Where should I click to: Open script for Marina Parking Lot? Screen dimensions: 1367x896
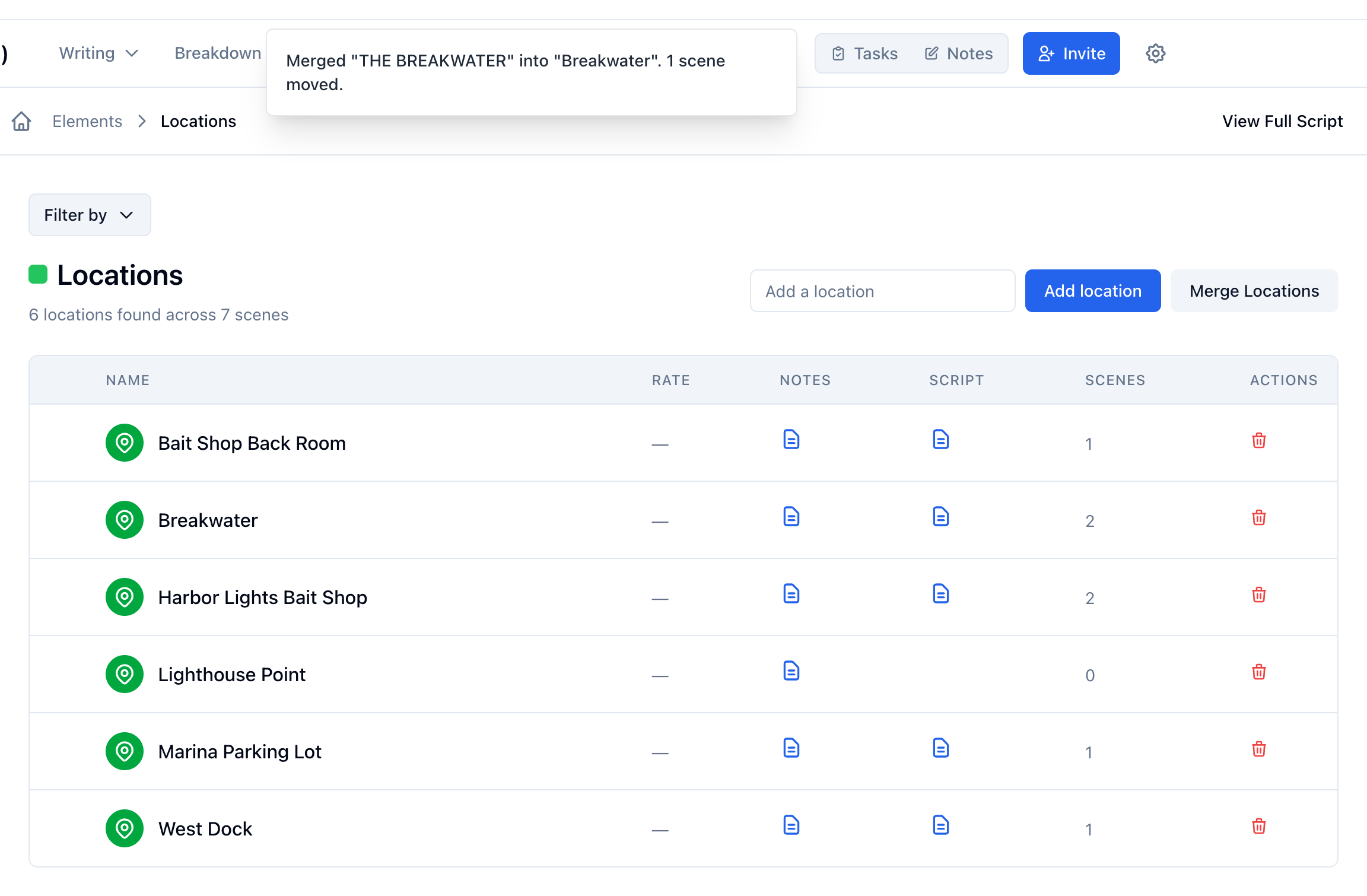point(941,748)
